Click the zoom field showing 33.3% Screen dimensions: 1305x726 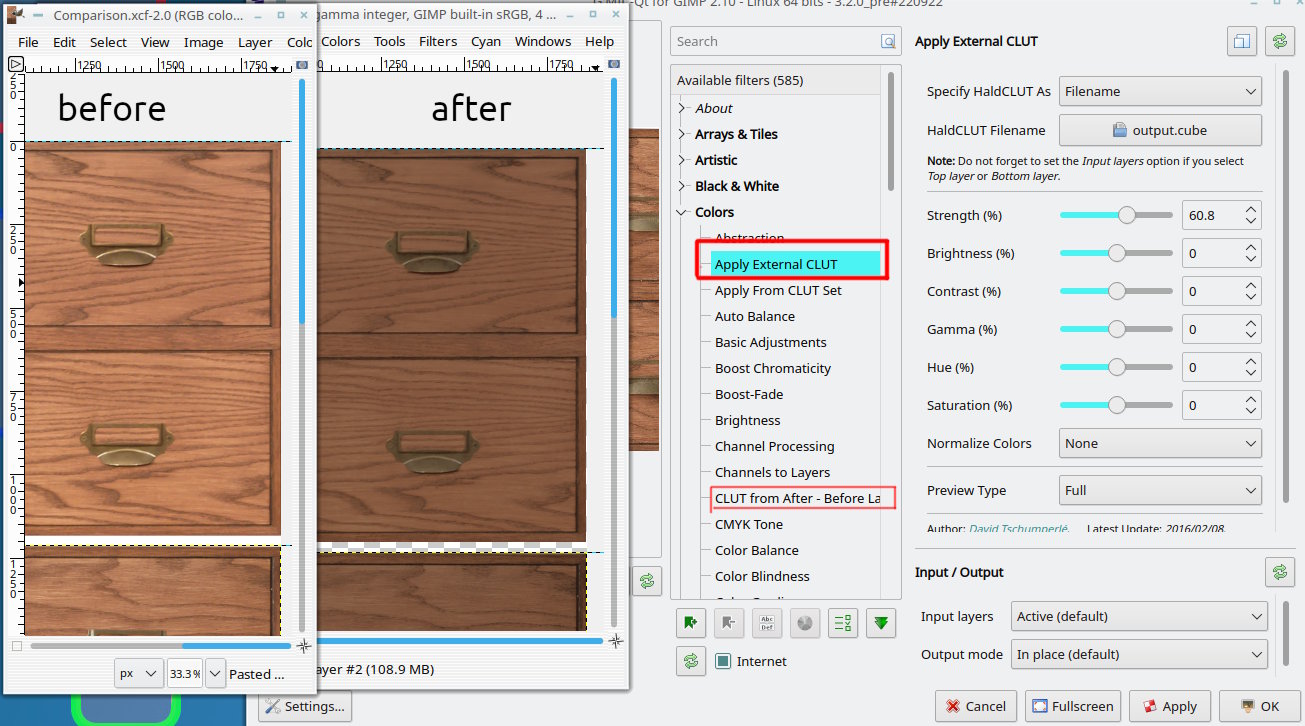point(185,673)
